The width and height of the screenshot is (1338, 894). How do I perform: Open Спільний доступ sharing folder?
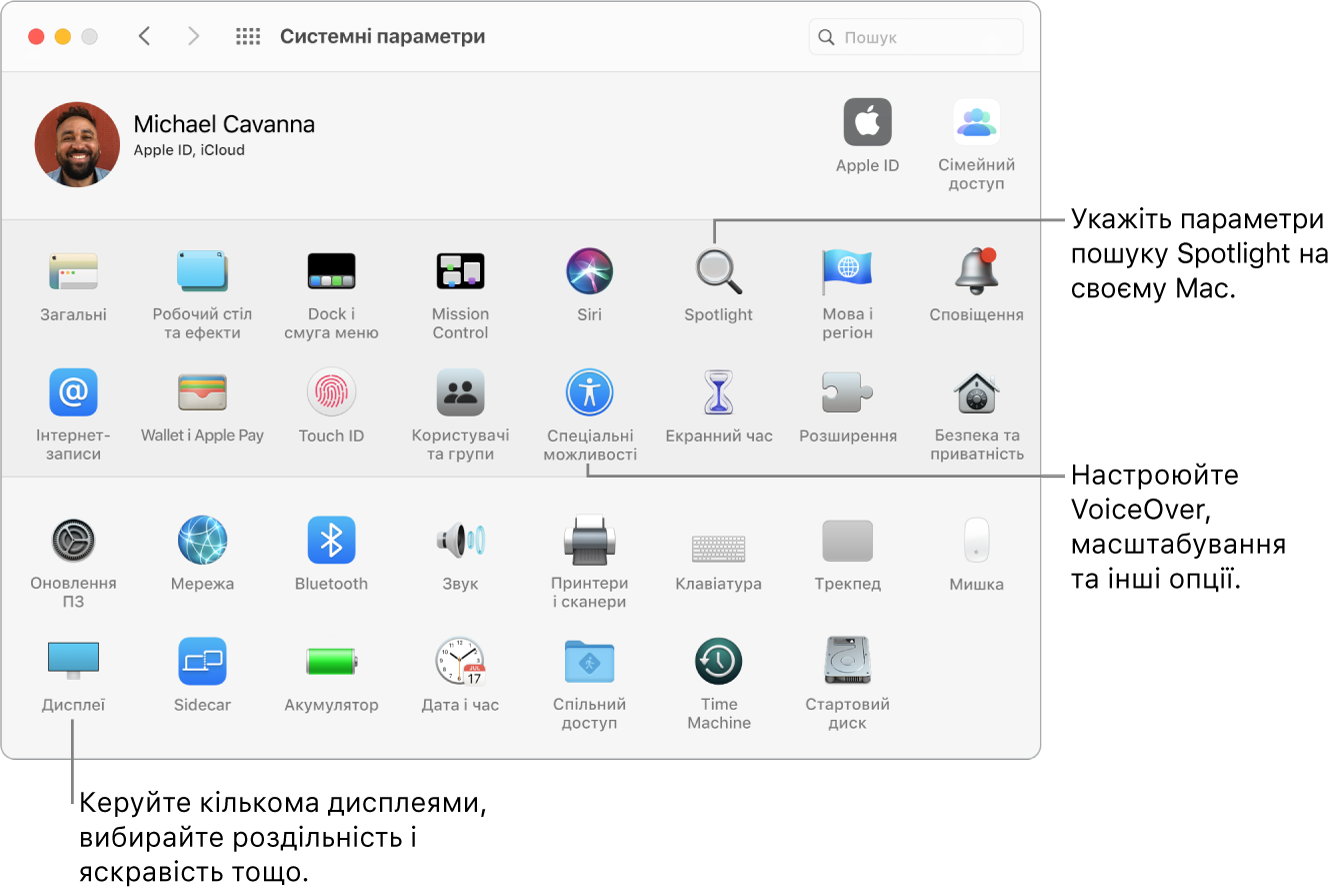(589, 662)
